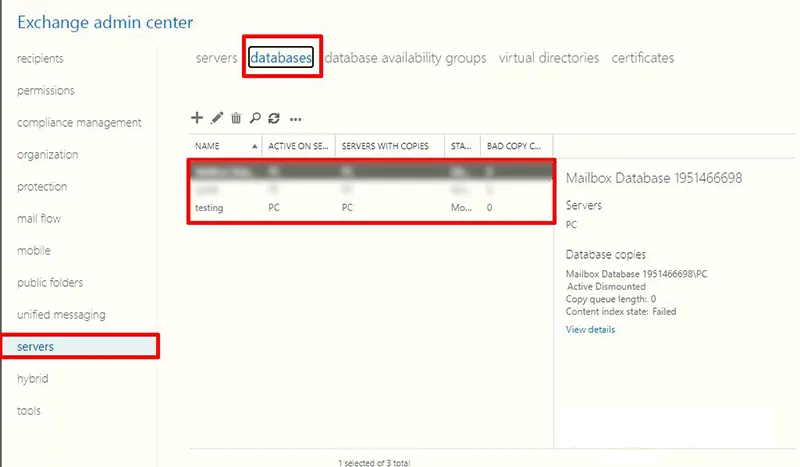Sort by NAME column arrow
The width and height of the screenshot is (800, 467).
(254, 146)
